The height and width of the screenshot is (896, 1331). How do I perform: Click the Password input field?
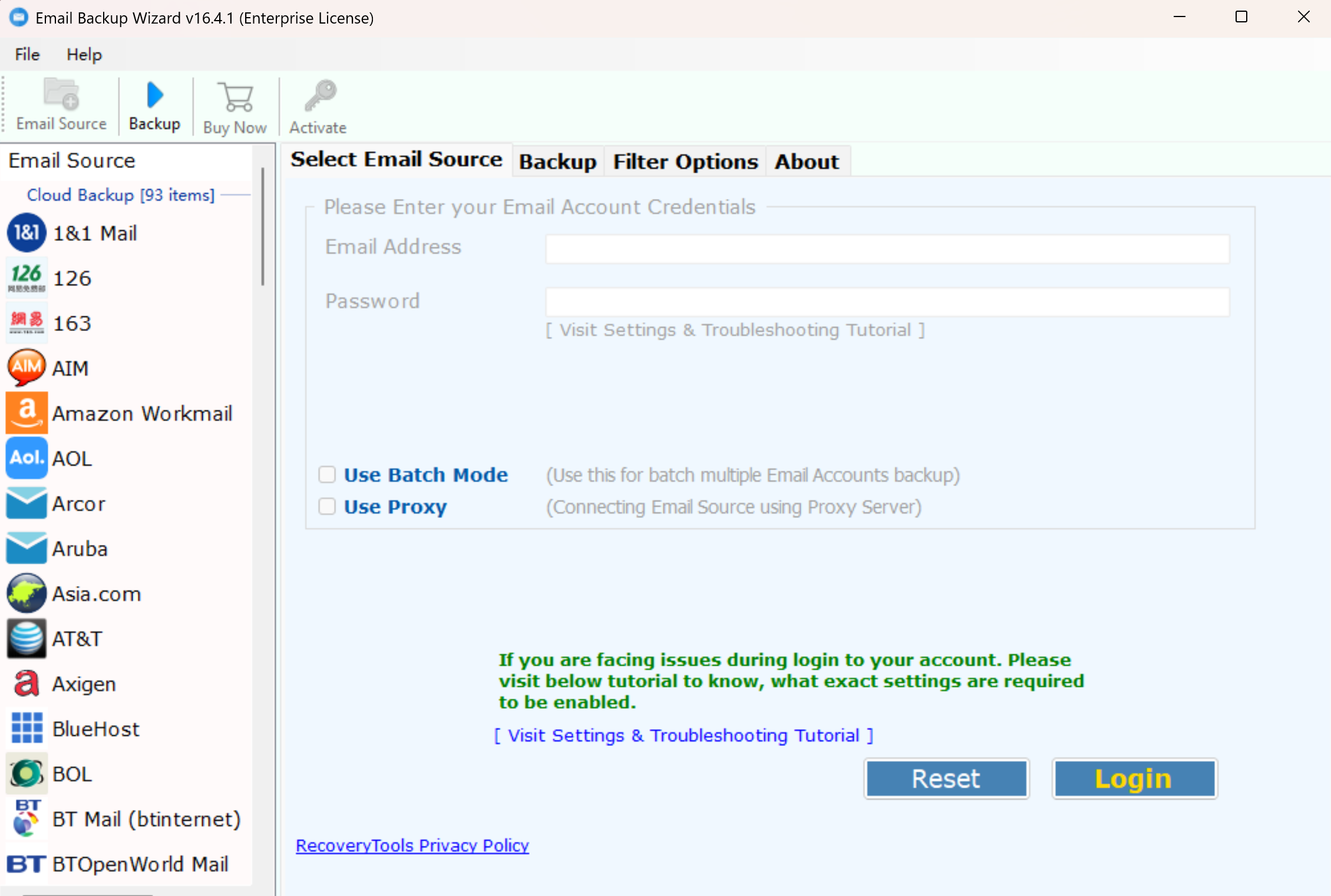(887, 302)
